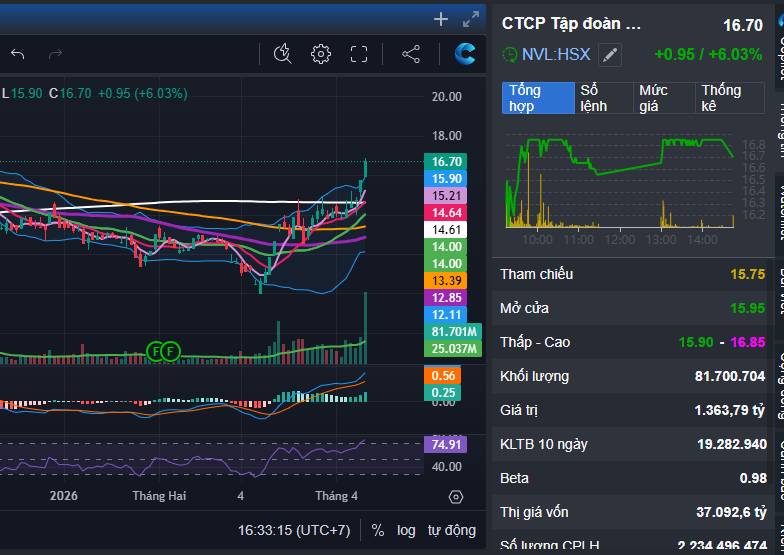
Task: Switch to Tổng hợp tab
Action: (x=538, y=98)
